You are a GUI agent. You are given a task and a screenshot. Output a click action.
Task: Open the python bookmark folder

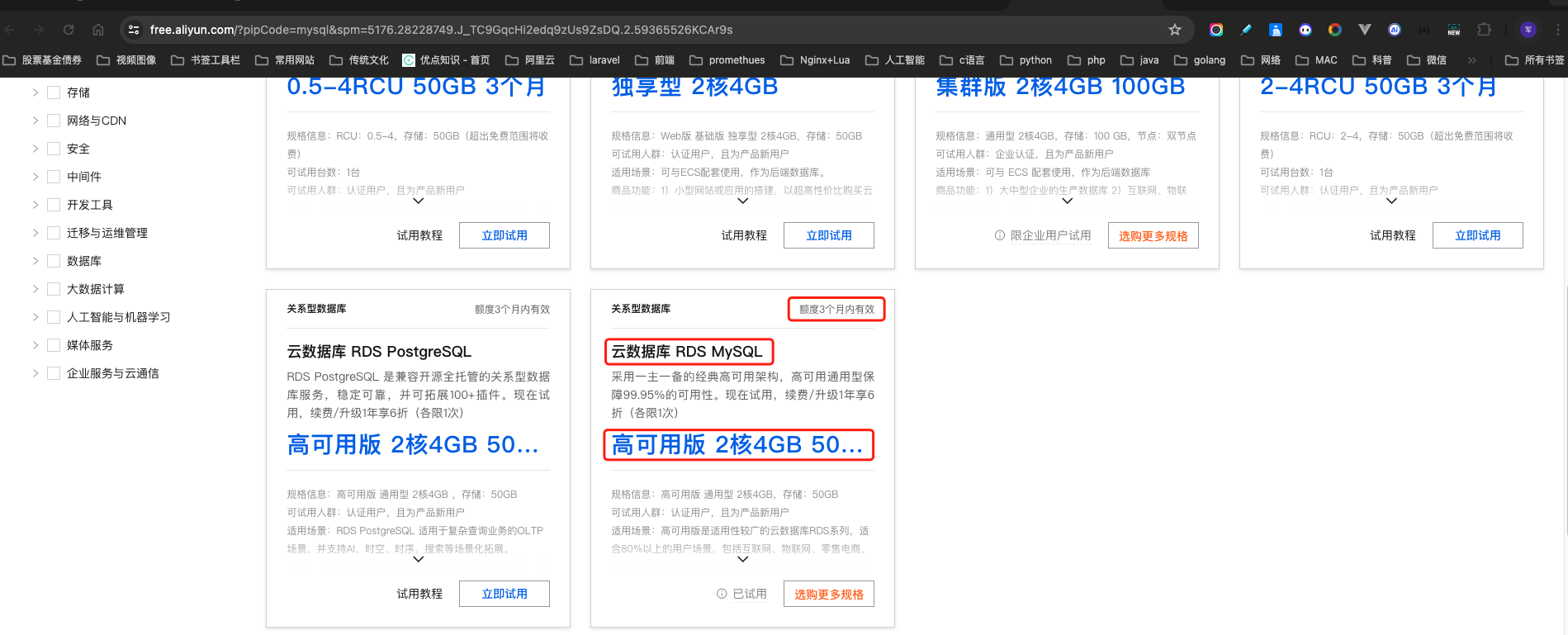(x=1026, y=60)
